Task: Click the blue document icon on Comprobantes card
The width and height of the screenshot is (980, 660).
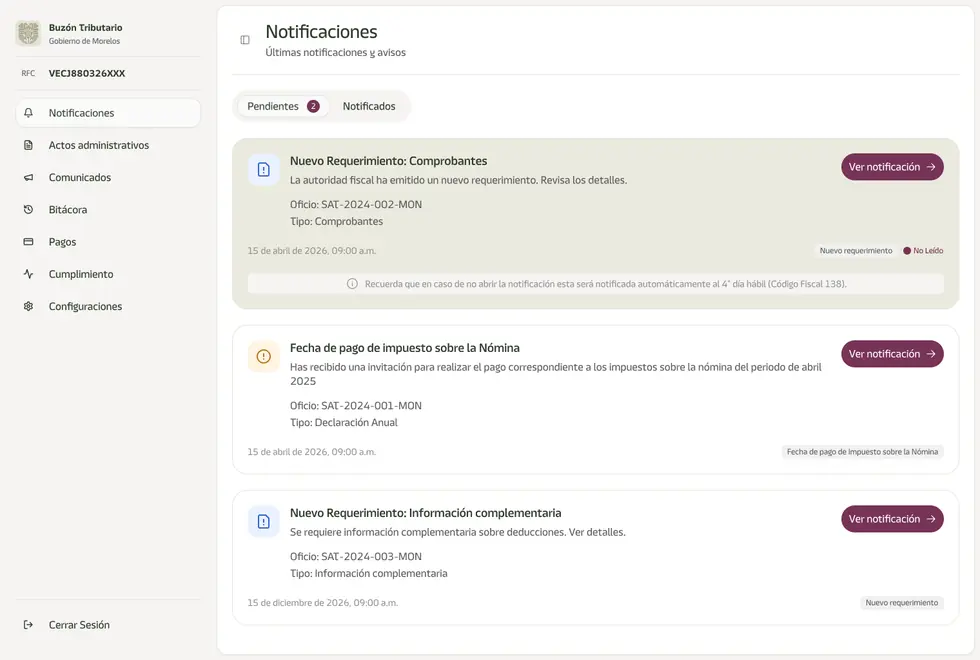Action: [264, 169]
